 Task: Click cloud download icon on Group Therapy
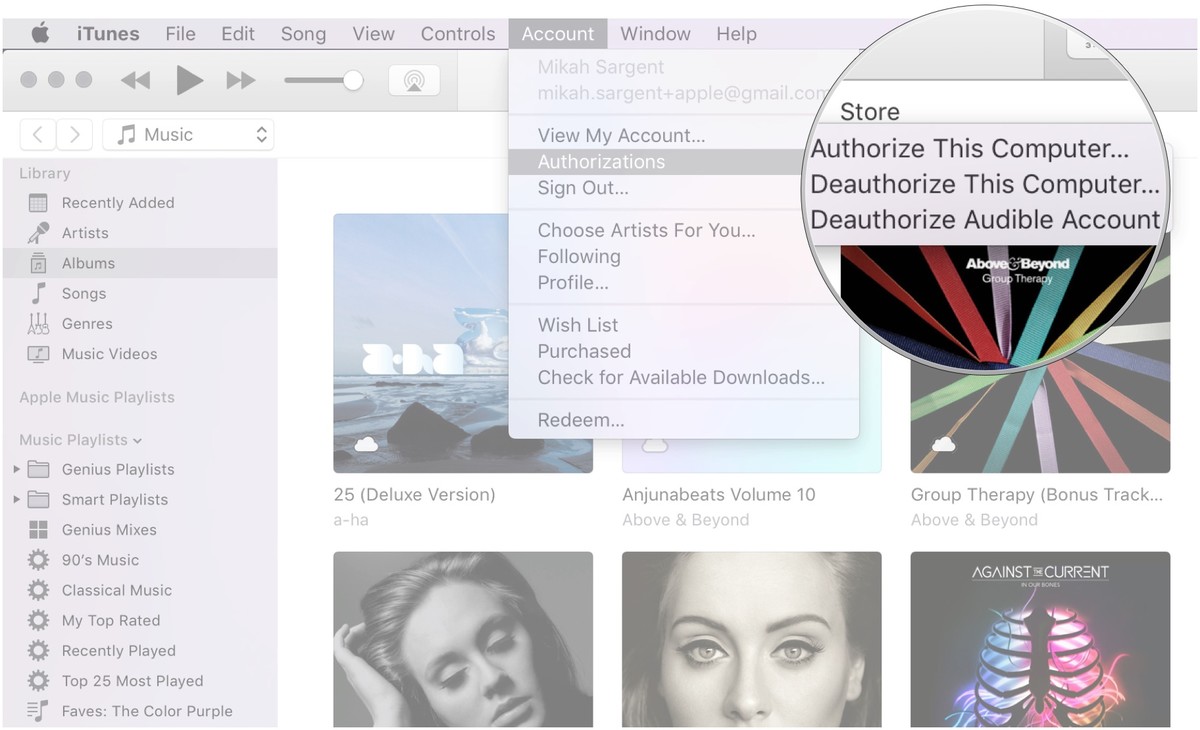point(944,444)
